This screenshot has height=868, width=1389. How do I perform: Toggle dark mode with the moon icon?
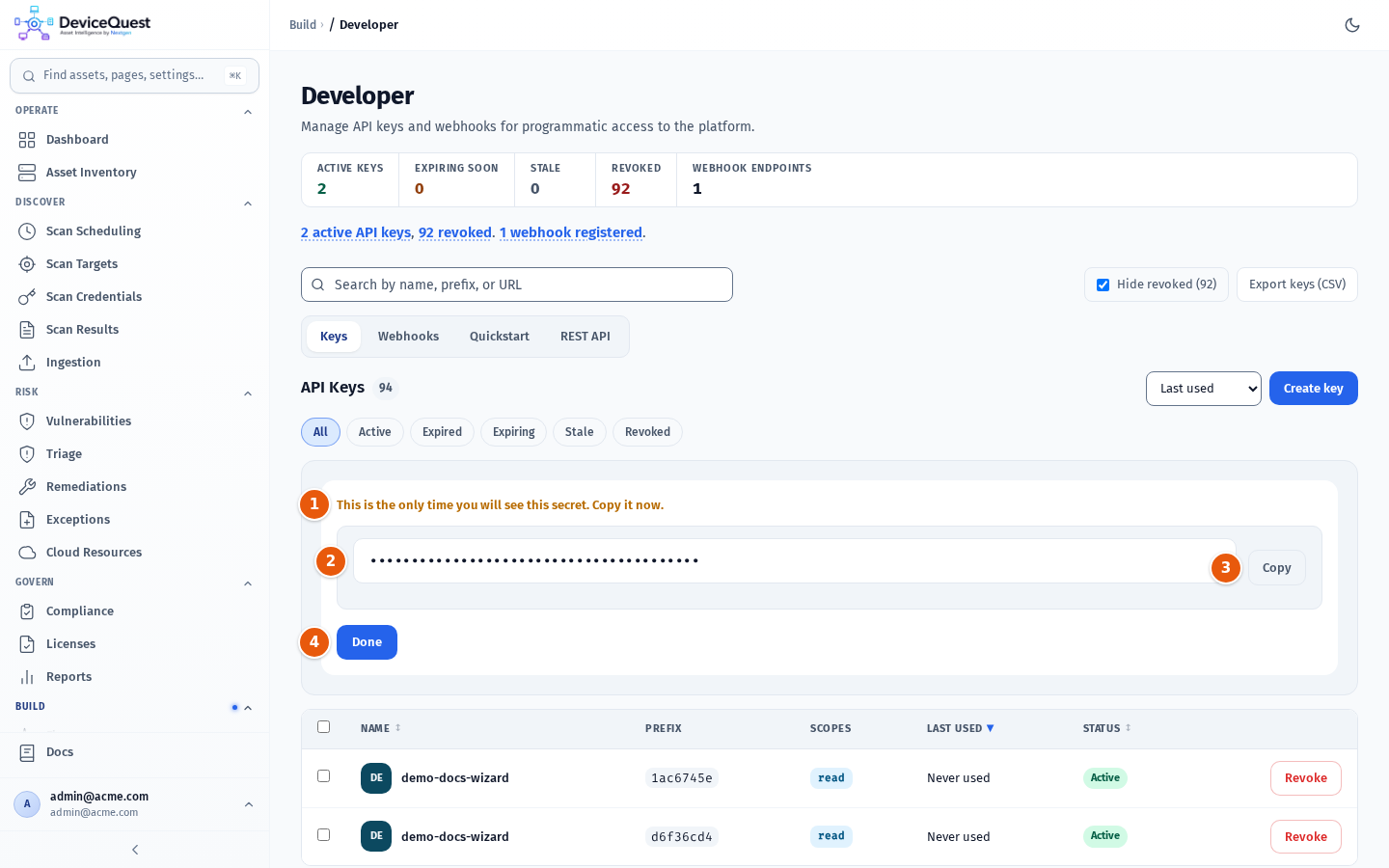tap(1352, 25)
